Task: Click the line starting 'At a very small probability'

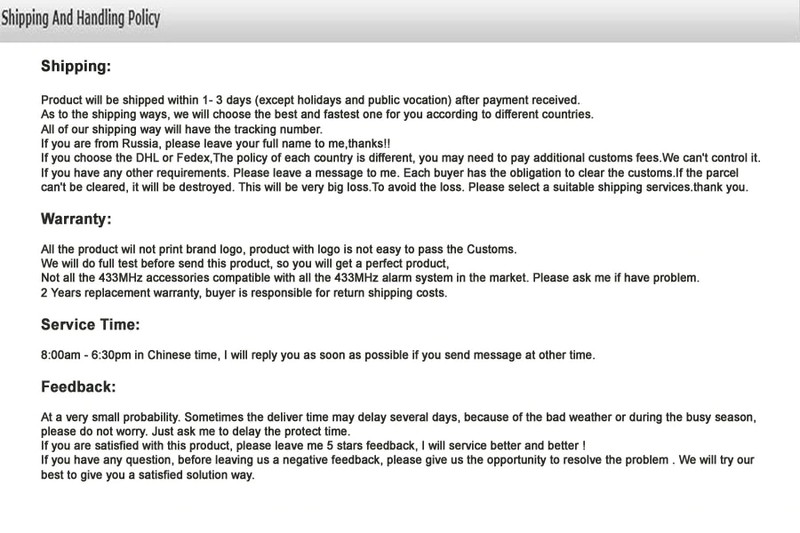Action: 400,416
